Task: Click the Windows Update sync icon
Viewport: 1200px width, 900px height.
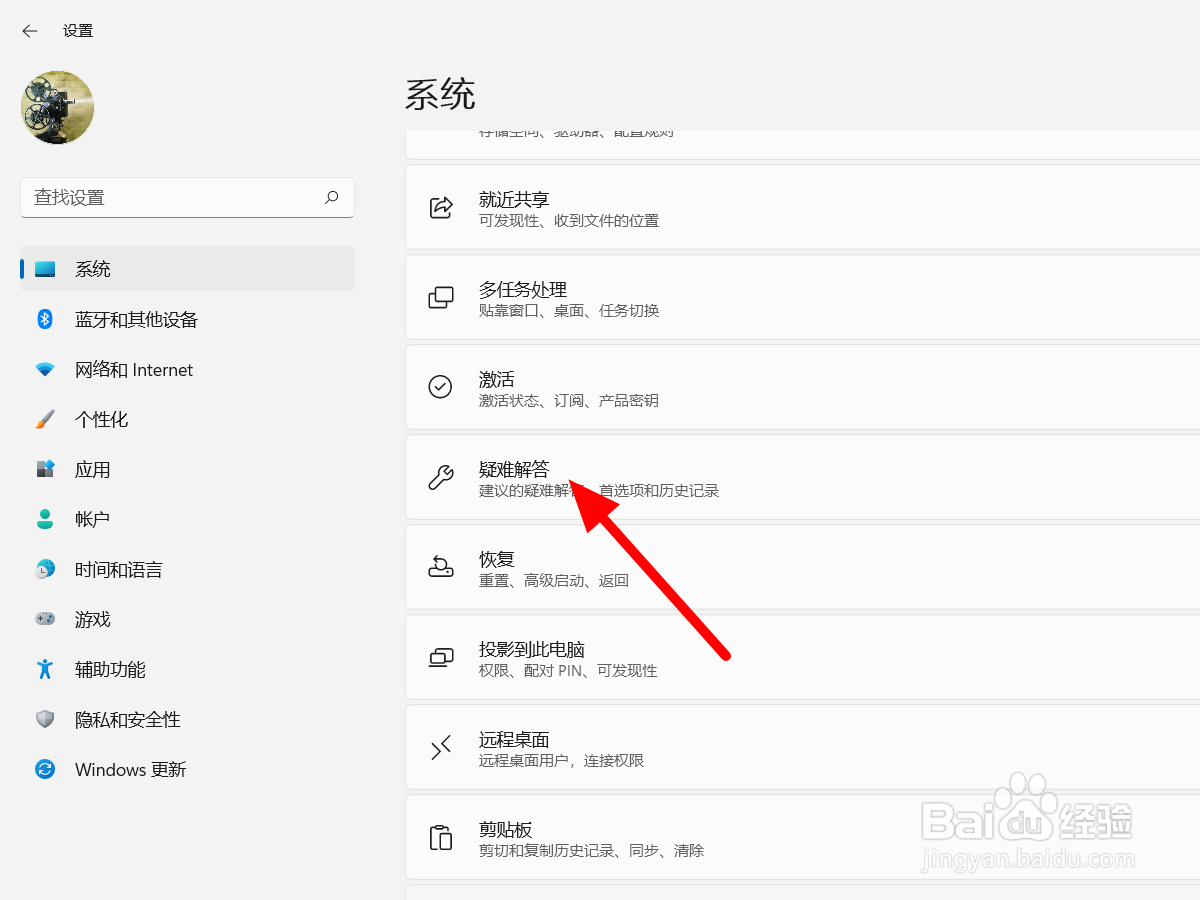Action: pos(45,769)
